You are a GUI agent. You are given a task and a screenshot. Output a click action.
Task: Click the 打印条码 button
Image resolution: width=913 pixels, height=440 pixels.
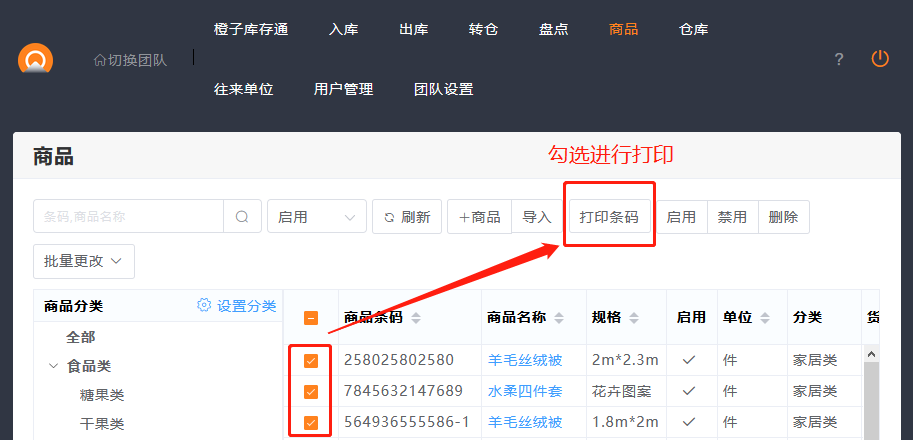[x=609, y=217]
